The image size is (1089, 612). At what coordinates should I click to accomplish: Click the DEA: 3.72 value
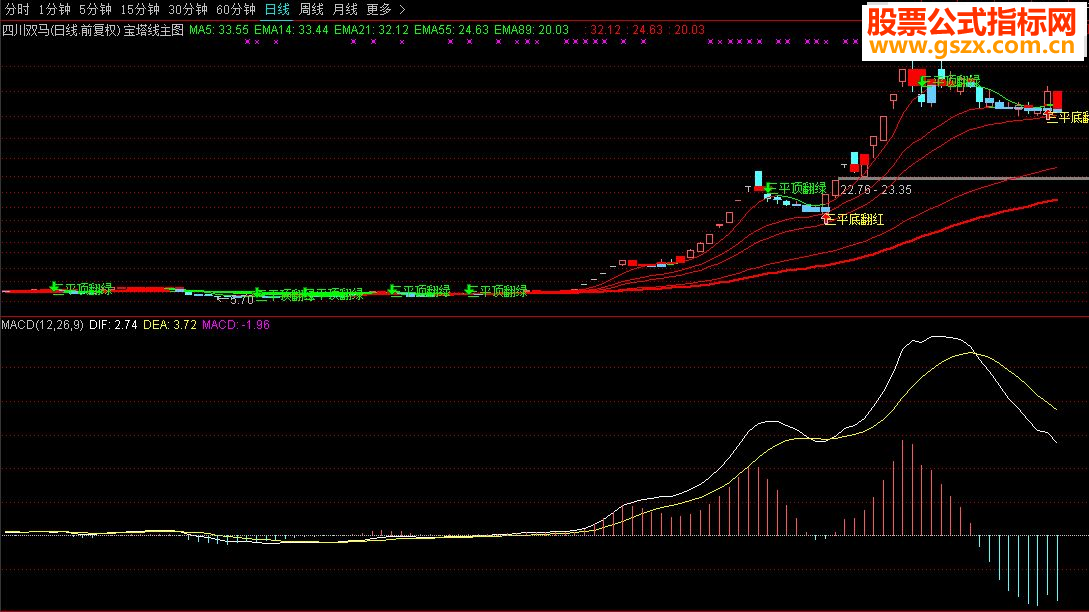coord(169,324)
